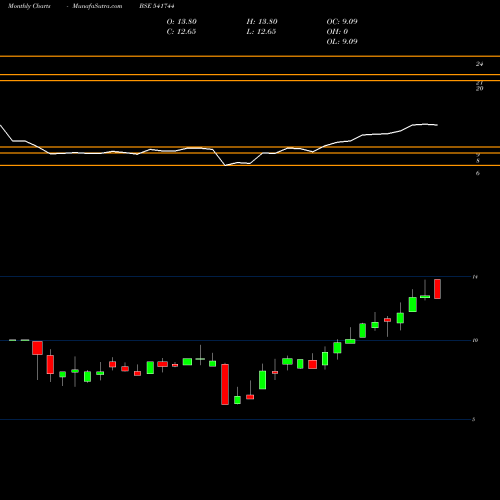
Task: Select the latest red candlestick at chart end
Action: point(437,289)
